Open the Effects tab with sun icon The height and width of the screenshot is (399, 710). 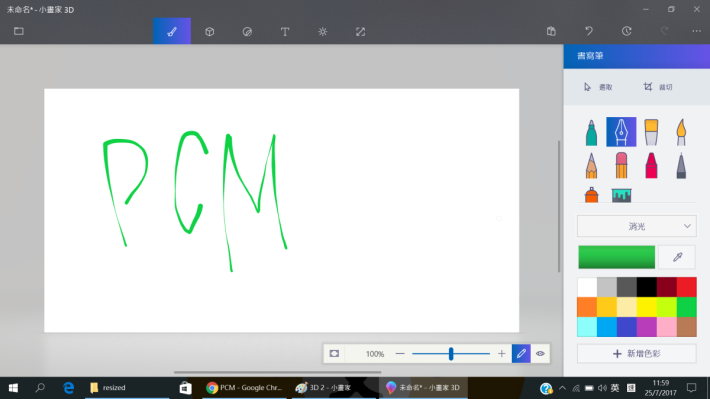point(322,31)
